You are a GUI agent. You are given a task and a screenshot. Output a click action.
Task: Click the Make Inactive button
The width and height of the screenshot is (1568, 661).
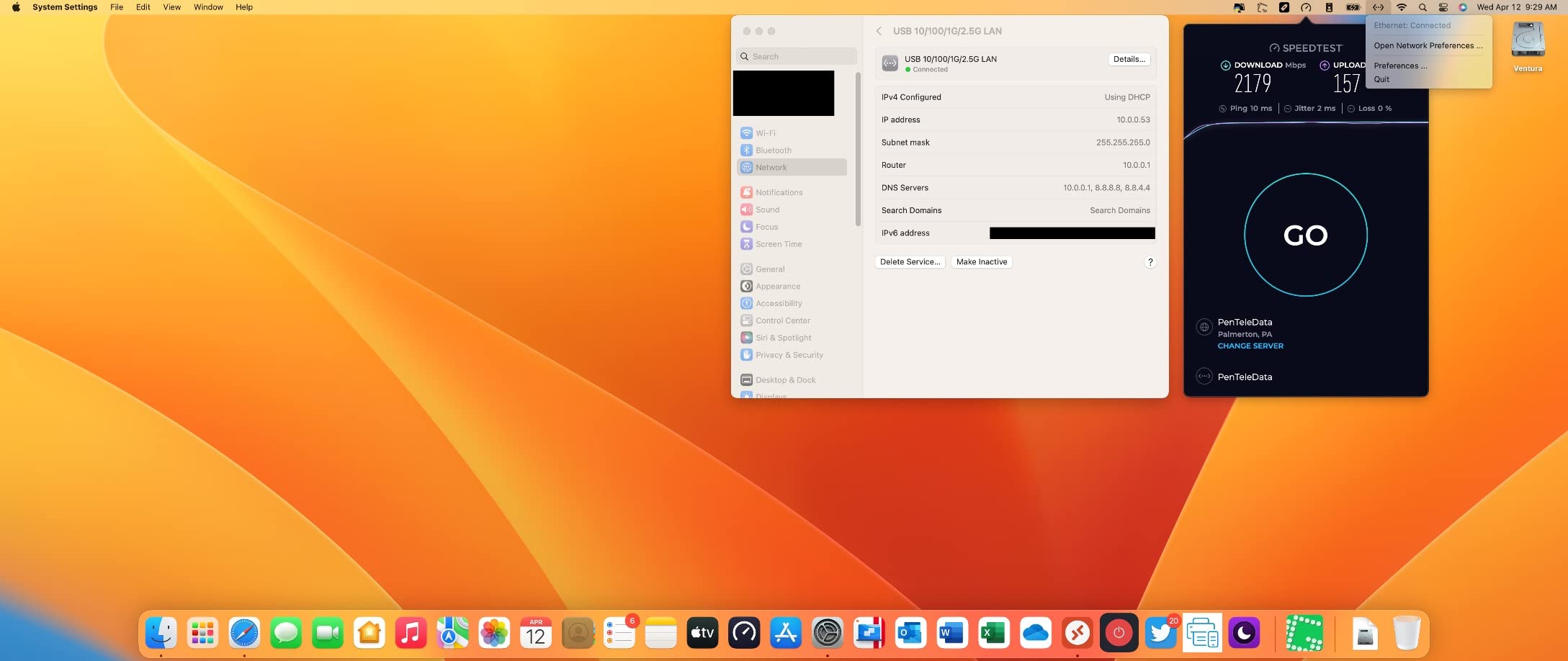click(x=982, y=262)
